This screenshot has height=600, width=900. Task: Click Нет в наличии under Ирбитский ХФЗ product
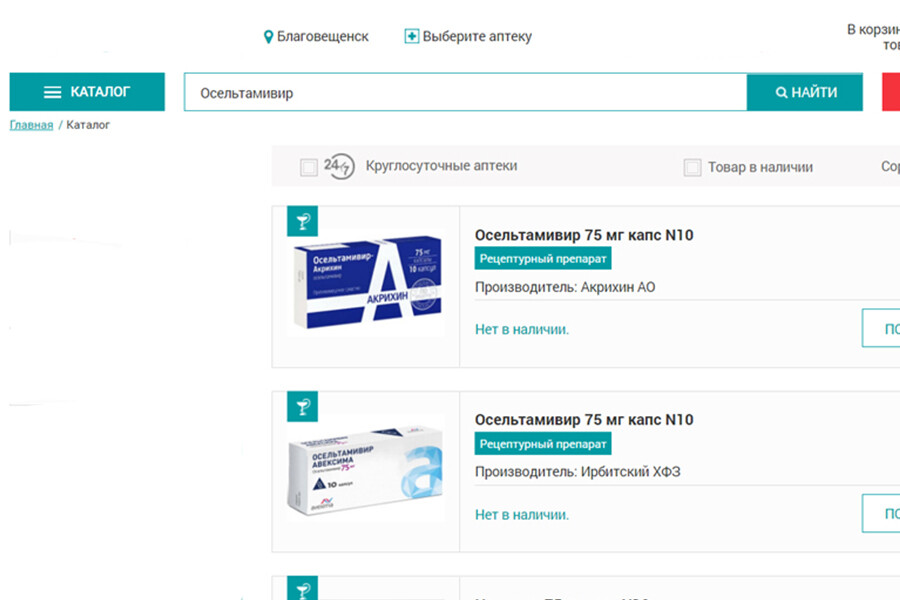[522, 515]
